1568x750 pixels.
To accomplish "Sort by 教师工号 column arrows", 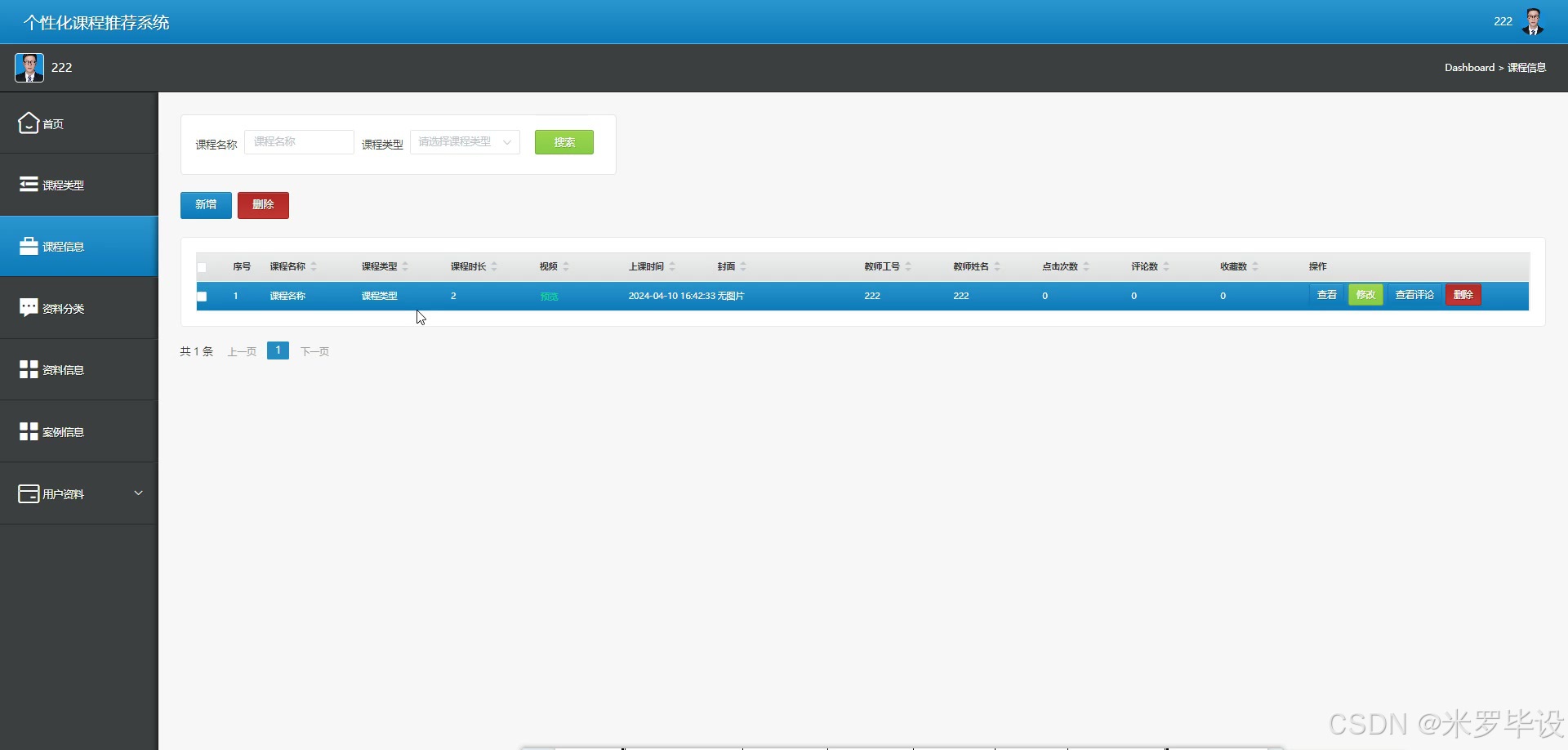I will click(908, 266).
